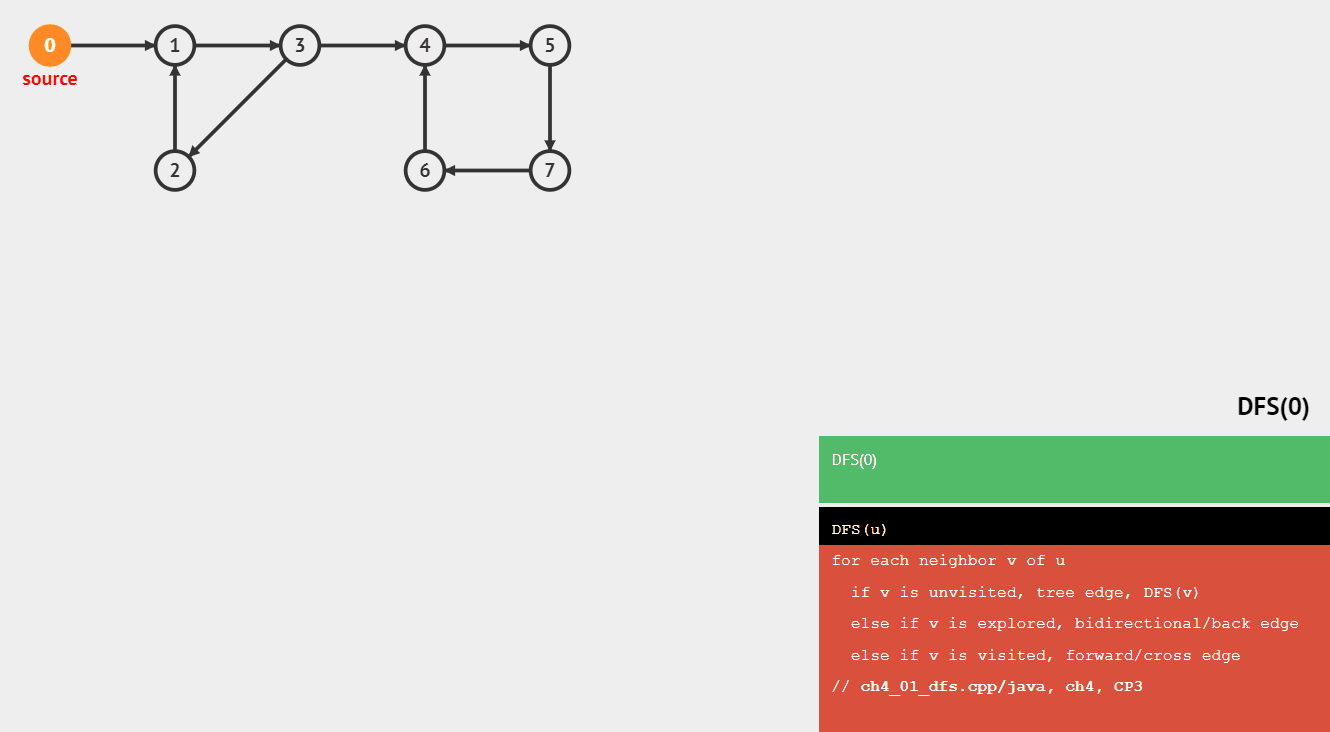Click graph node 3
This screenshot has width=1330, height=732.
tap(299, 44)
